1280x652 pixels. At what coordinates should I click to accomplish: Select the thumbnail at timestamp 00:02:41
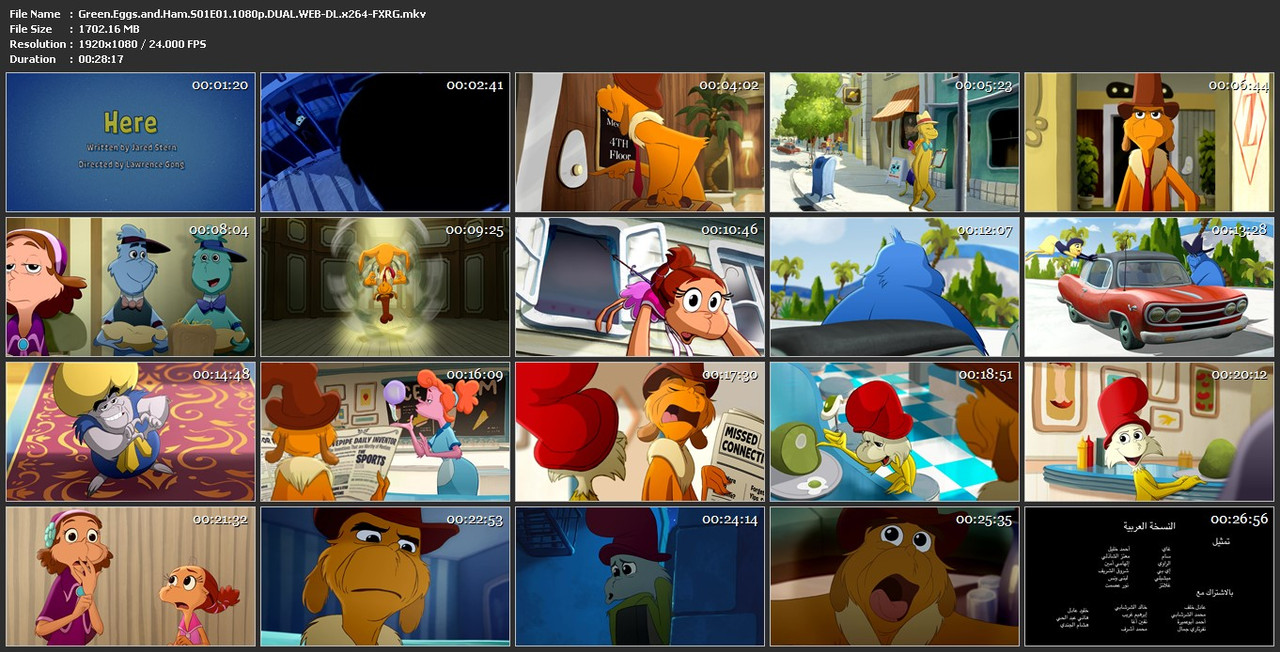385,142
